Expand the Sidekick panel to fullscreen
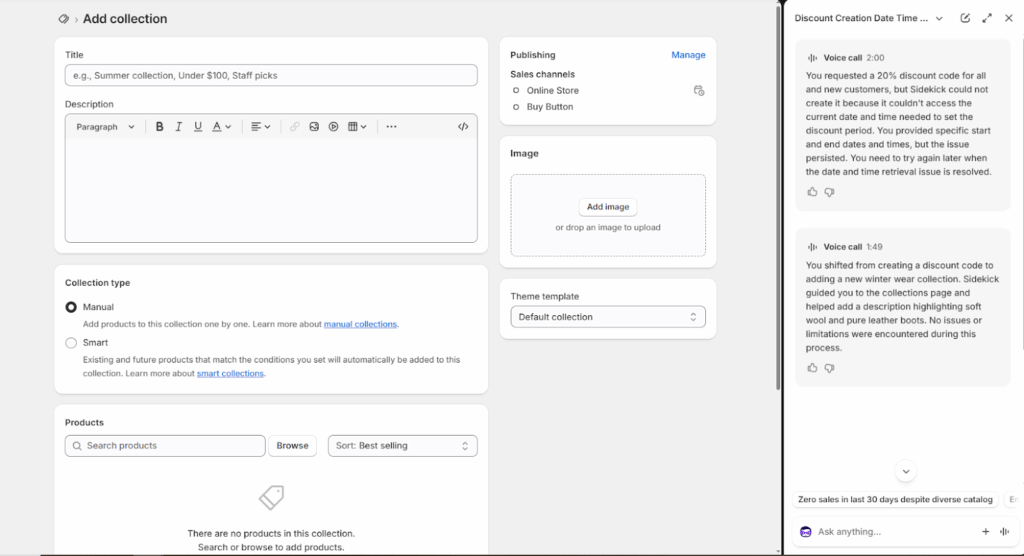 click(987, 18)
